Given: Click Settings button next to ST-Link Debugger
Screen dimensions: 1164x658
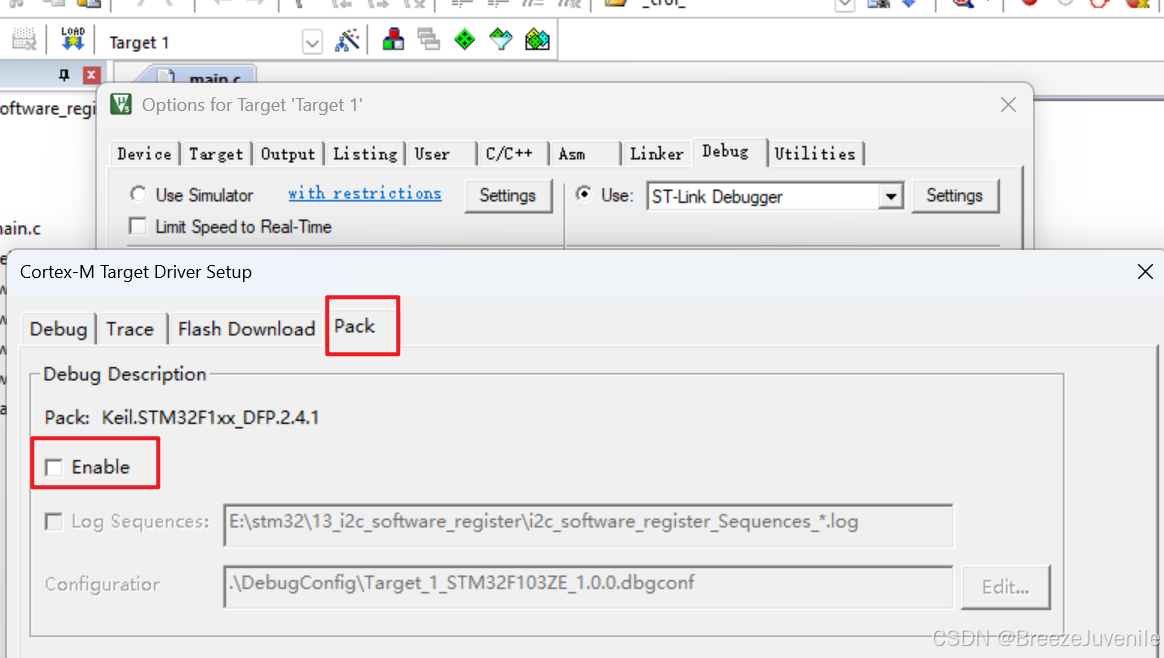Looking at the screenshot, I should pos(955,195).
